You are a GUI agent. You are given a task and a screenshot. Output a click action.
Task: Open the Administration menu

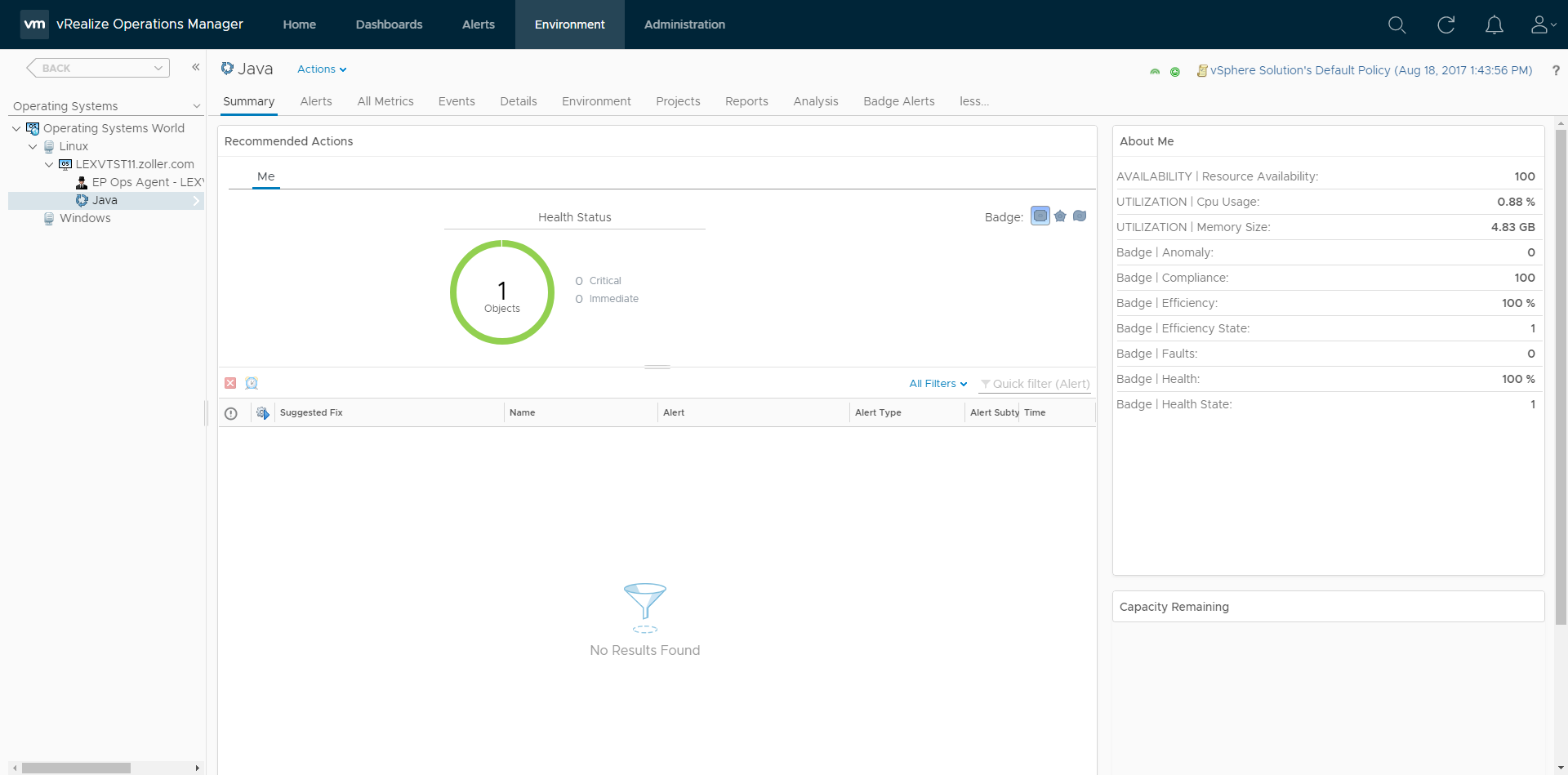[x=684, y=24]
